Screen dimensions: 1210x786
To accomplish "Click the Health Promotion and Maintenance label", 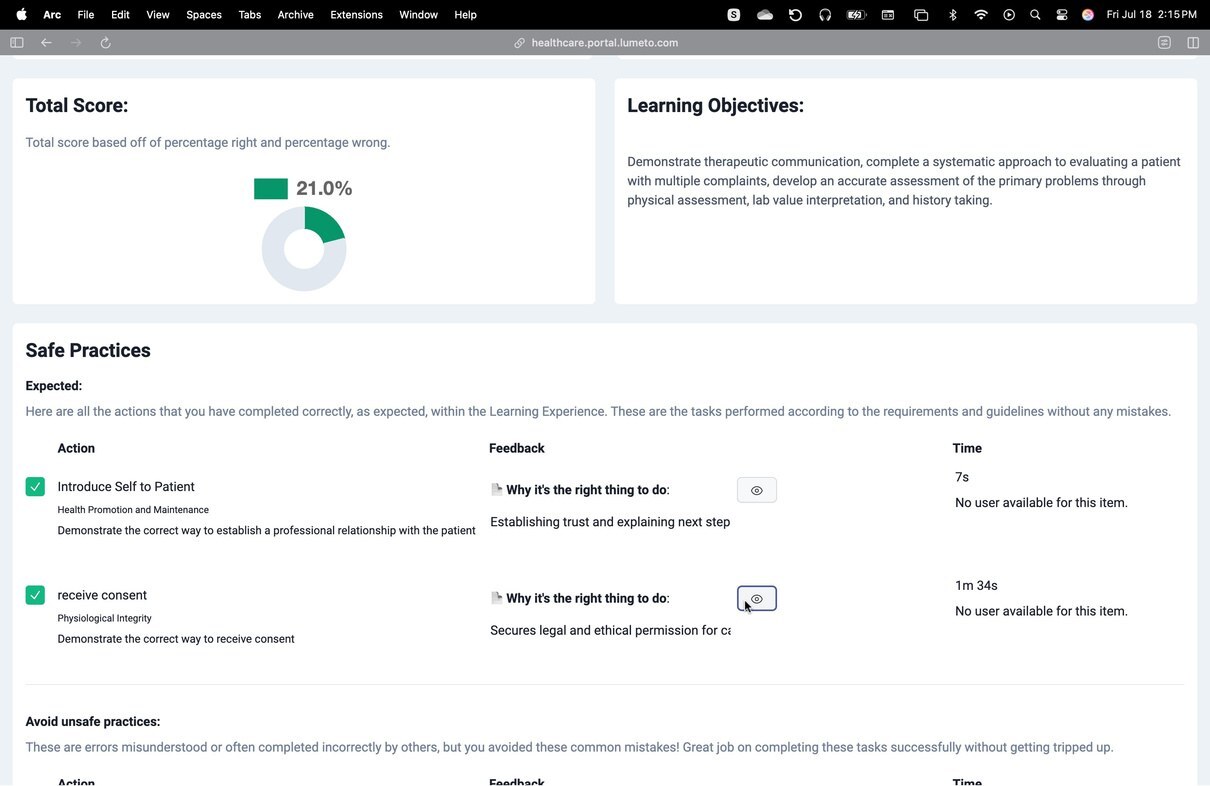I will (x=133, y=510).
